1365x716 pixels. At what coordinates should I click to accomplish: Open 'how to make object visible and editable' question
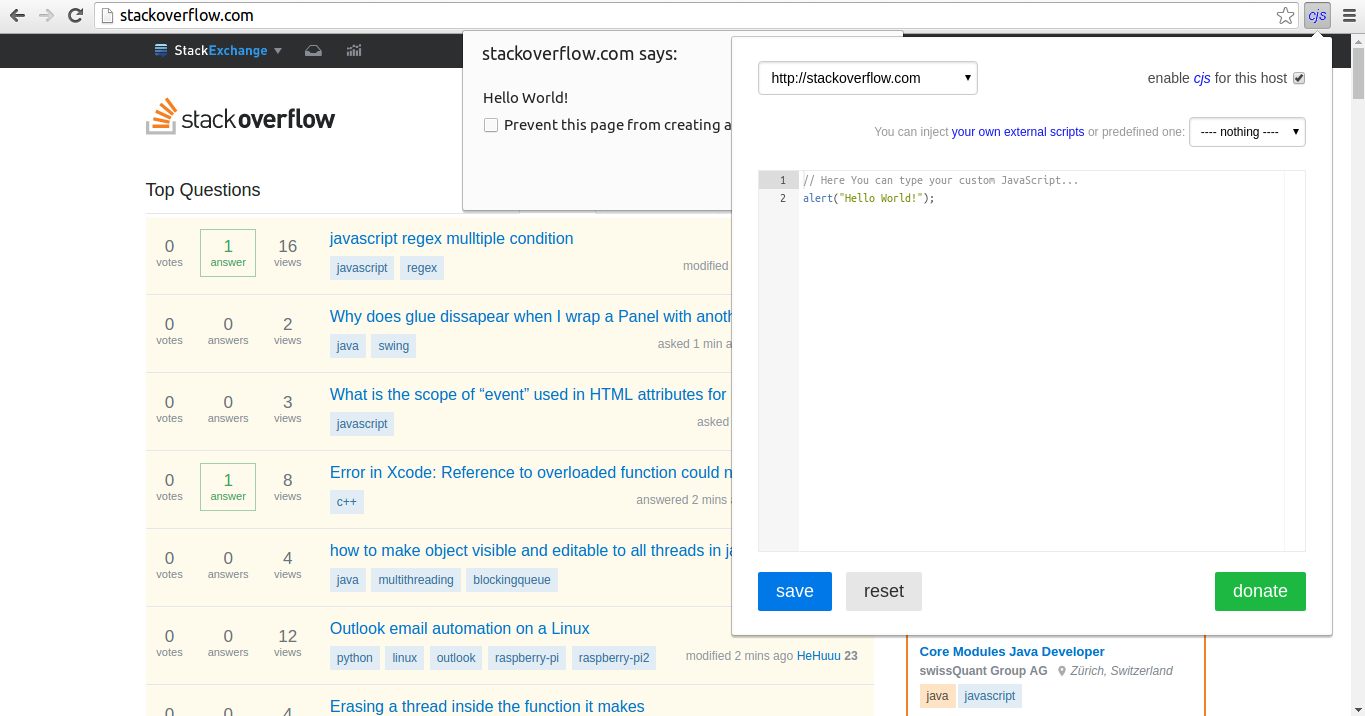coord(533,550)
